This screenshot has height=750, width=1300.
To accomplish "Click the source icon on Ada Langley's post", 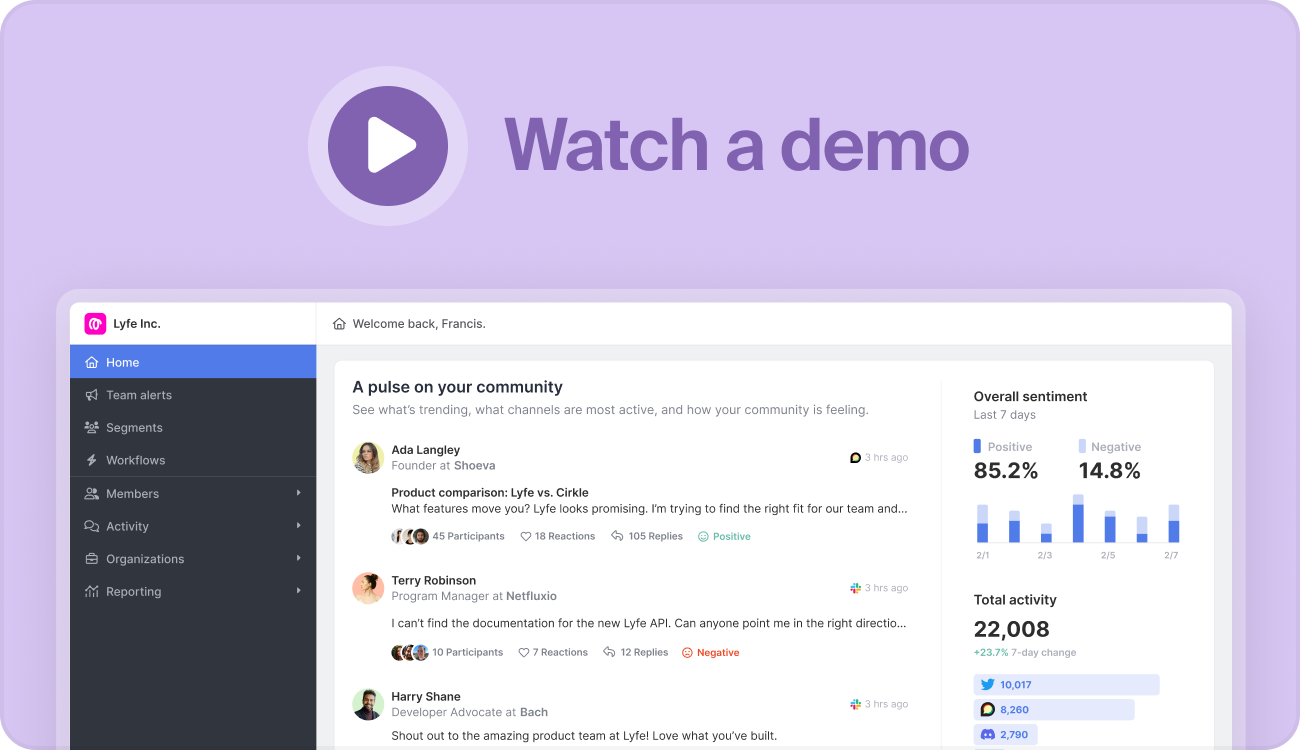I will tap(855, 457).
